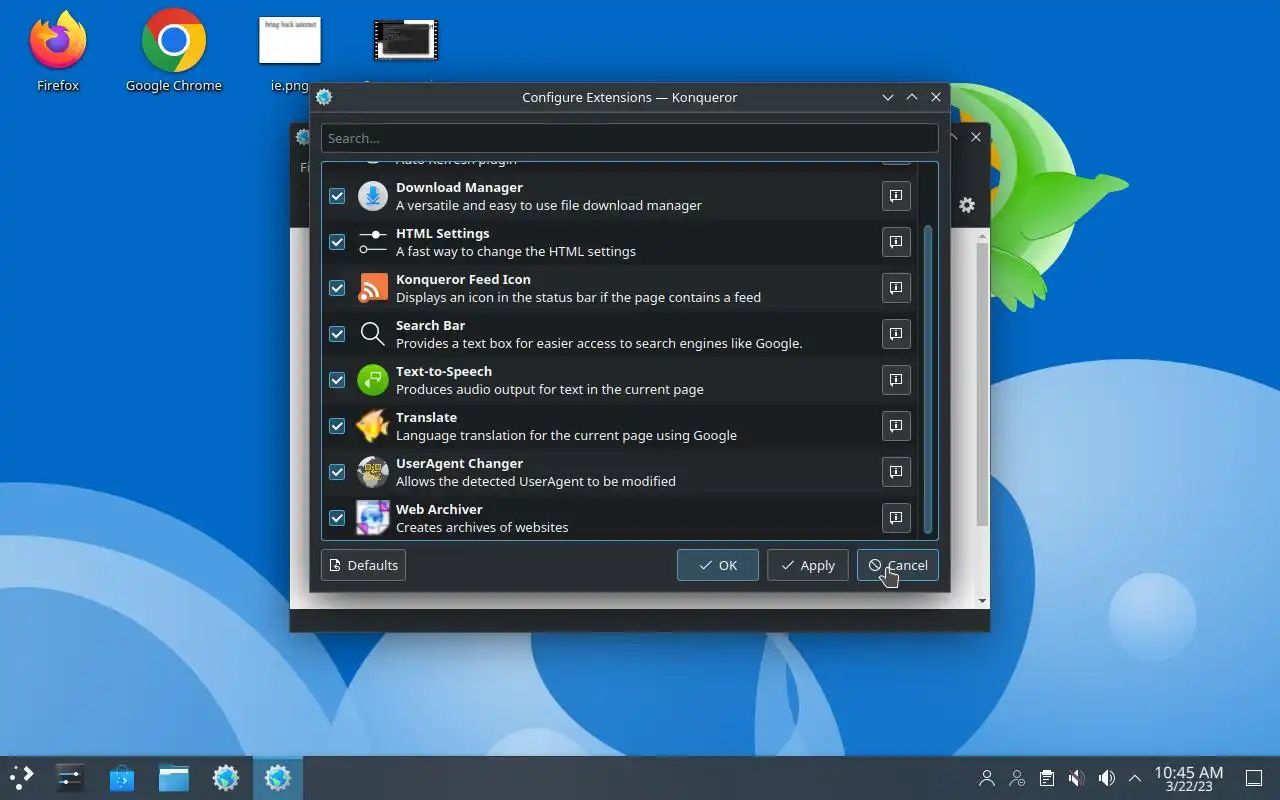Open About info for Translate

[x=896, y=426]
